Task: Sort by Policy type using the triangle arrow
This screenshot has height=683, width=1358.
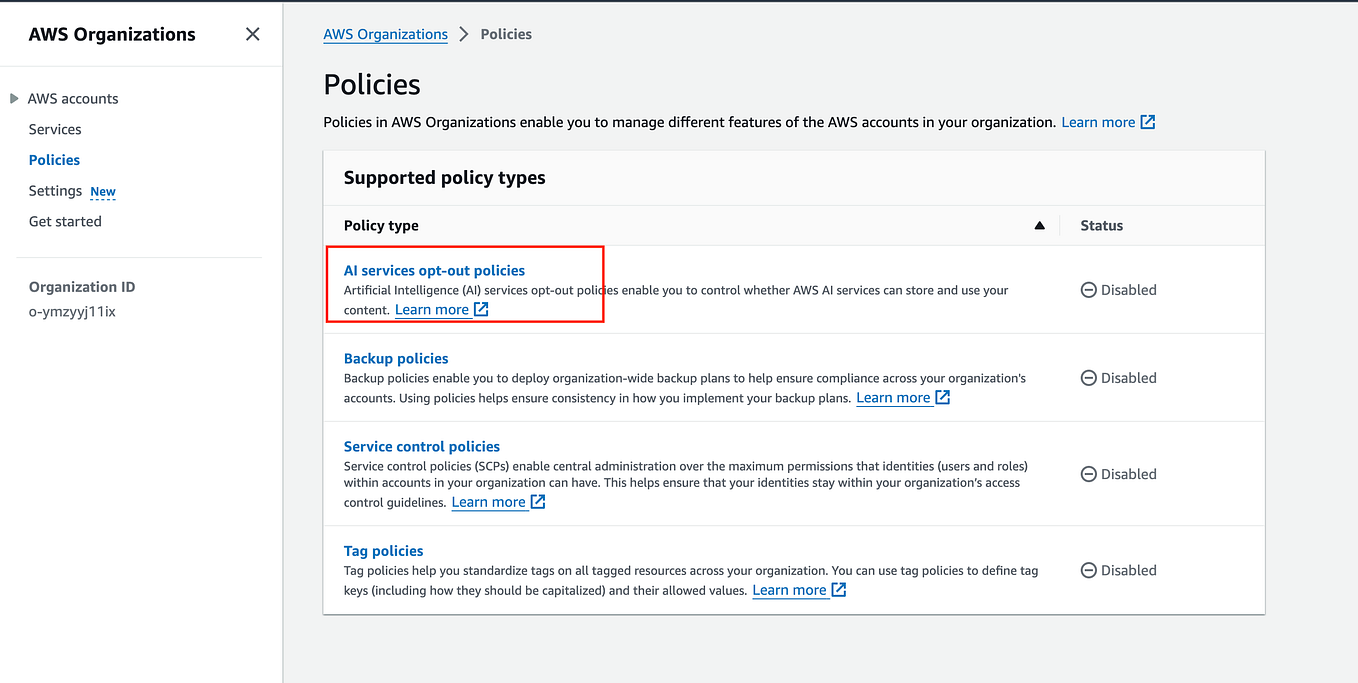Action: [x=1039, y=226]
